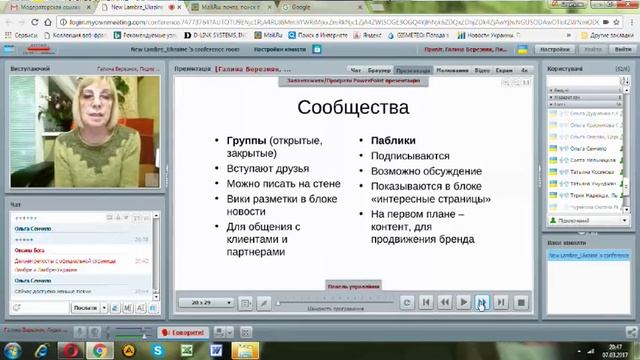Click the fast-forward button under the cursor

tap(482, 302)
